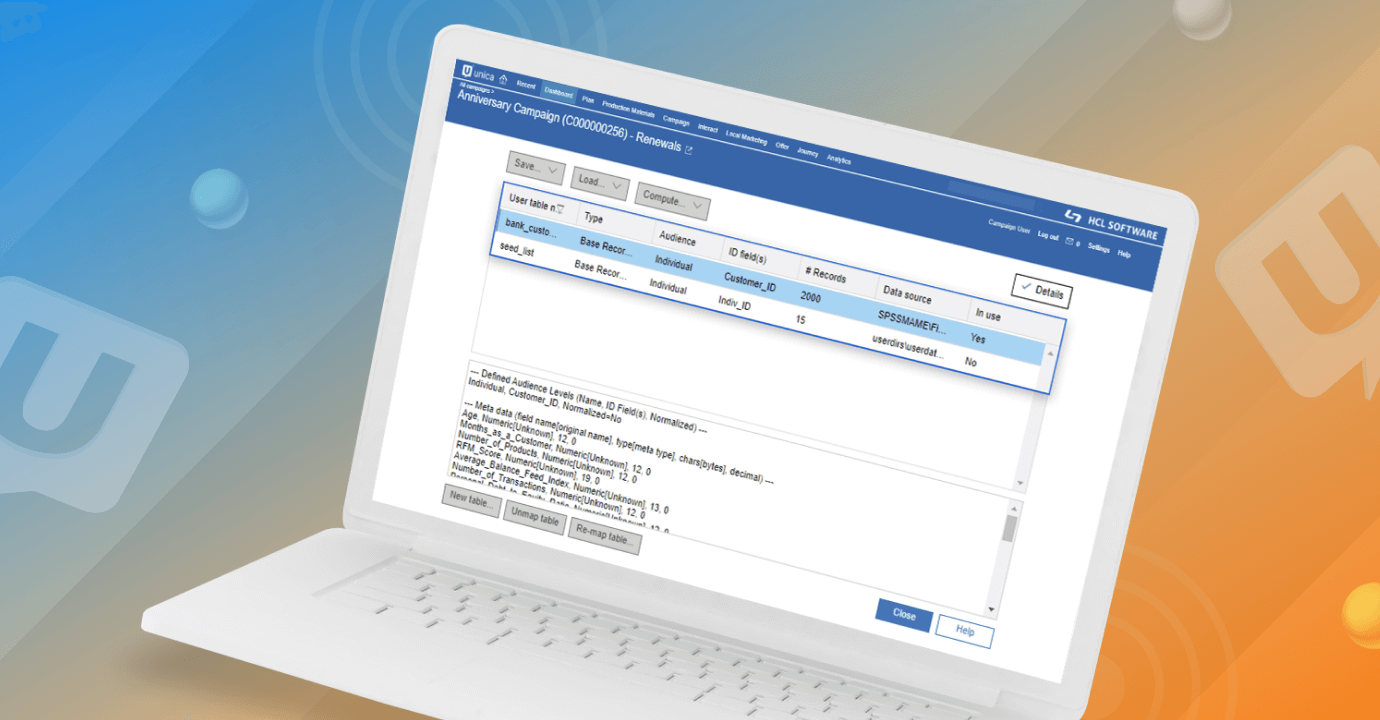Open the Campaign menu
Screen dimensions: 1380x720
[x=676, y=121]
